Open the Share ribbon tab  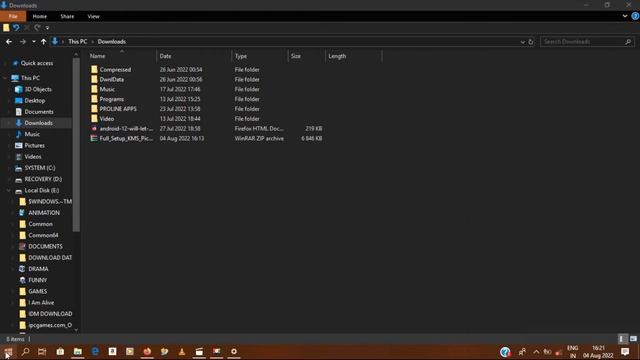67,16
